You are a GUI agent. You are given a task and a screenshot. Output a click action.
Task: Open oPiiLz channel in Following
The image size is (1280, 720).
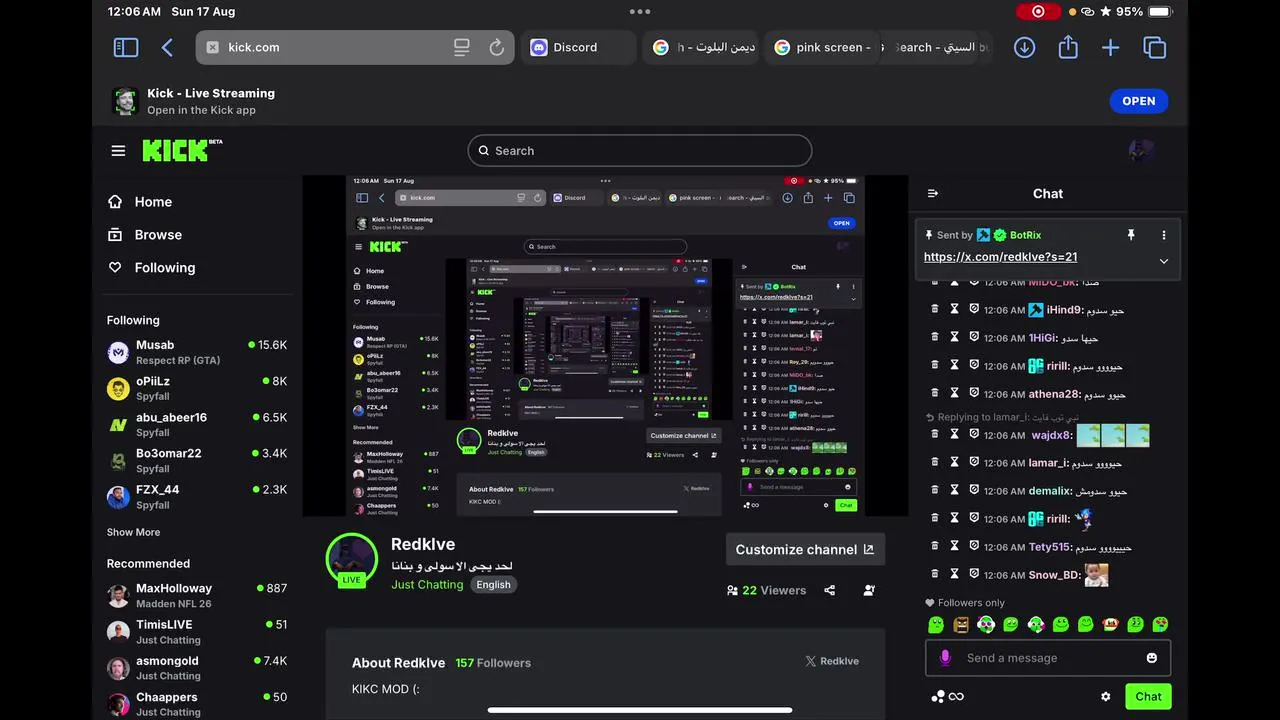196,388
